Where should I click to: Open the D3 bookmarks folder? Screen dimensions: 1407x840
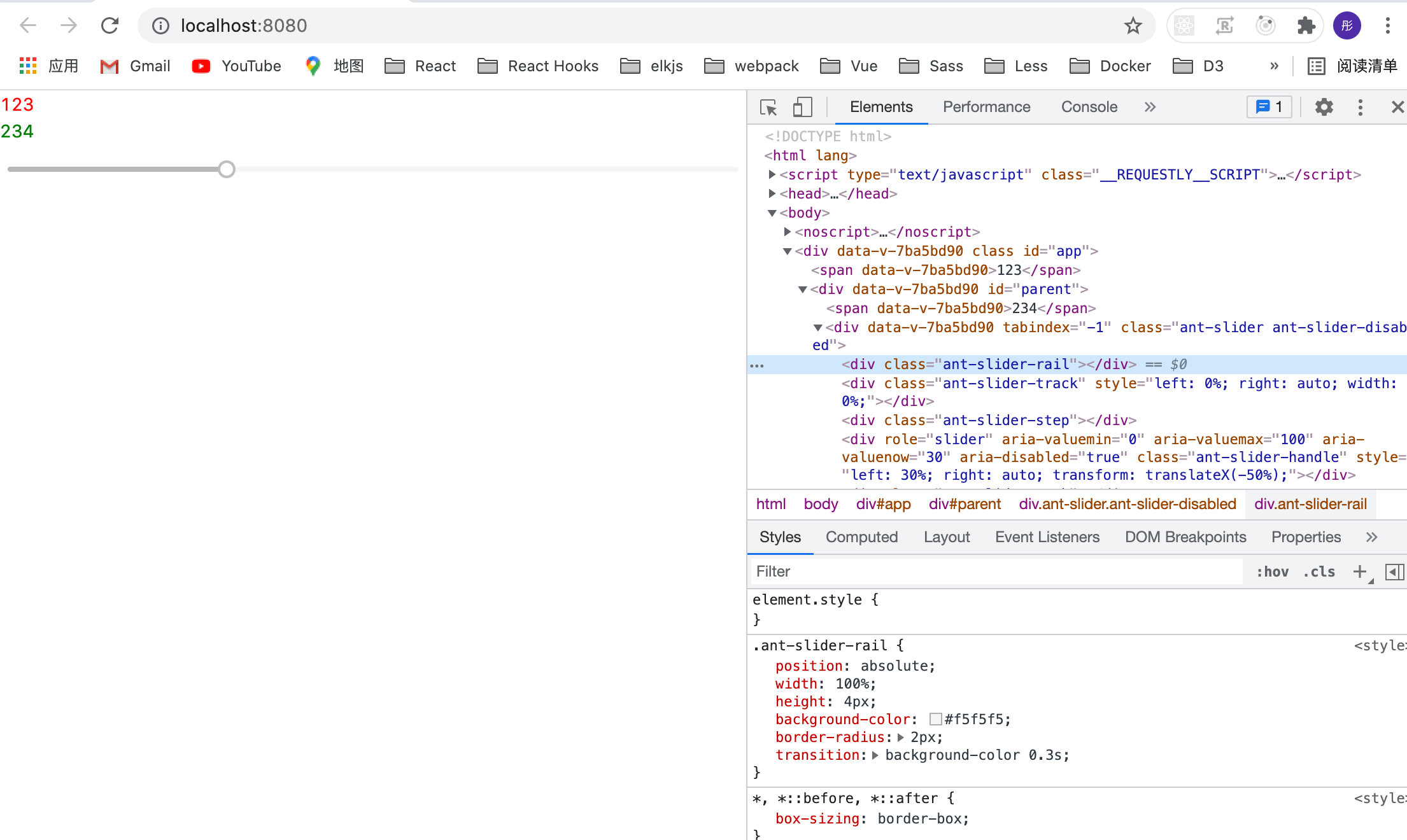tap(1198, 66)
